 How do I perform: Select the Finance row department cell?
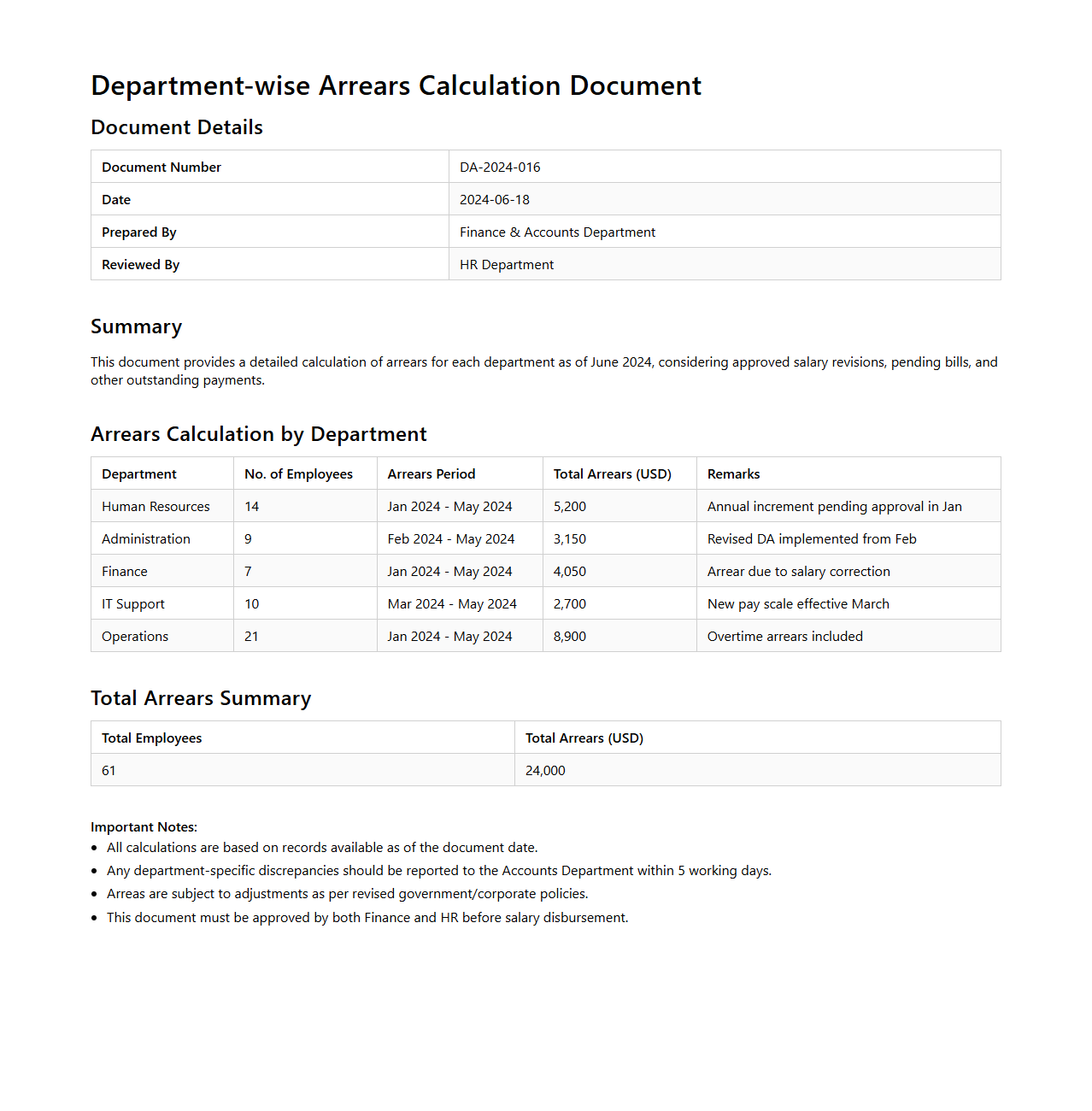[x=125, y=572]
